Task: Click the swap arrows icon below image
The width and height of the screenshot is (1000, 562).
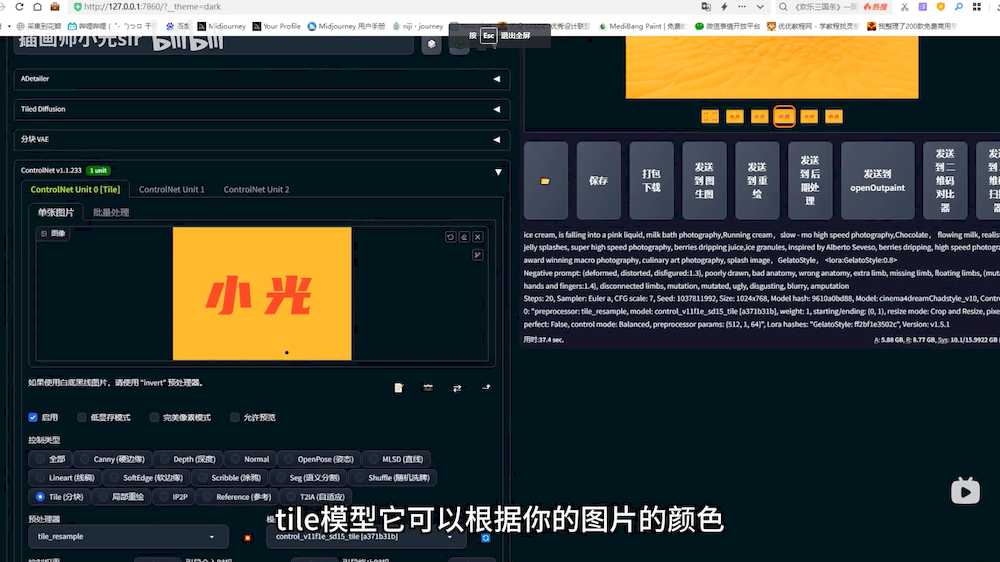Action: (x=457, y=388)
